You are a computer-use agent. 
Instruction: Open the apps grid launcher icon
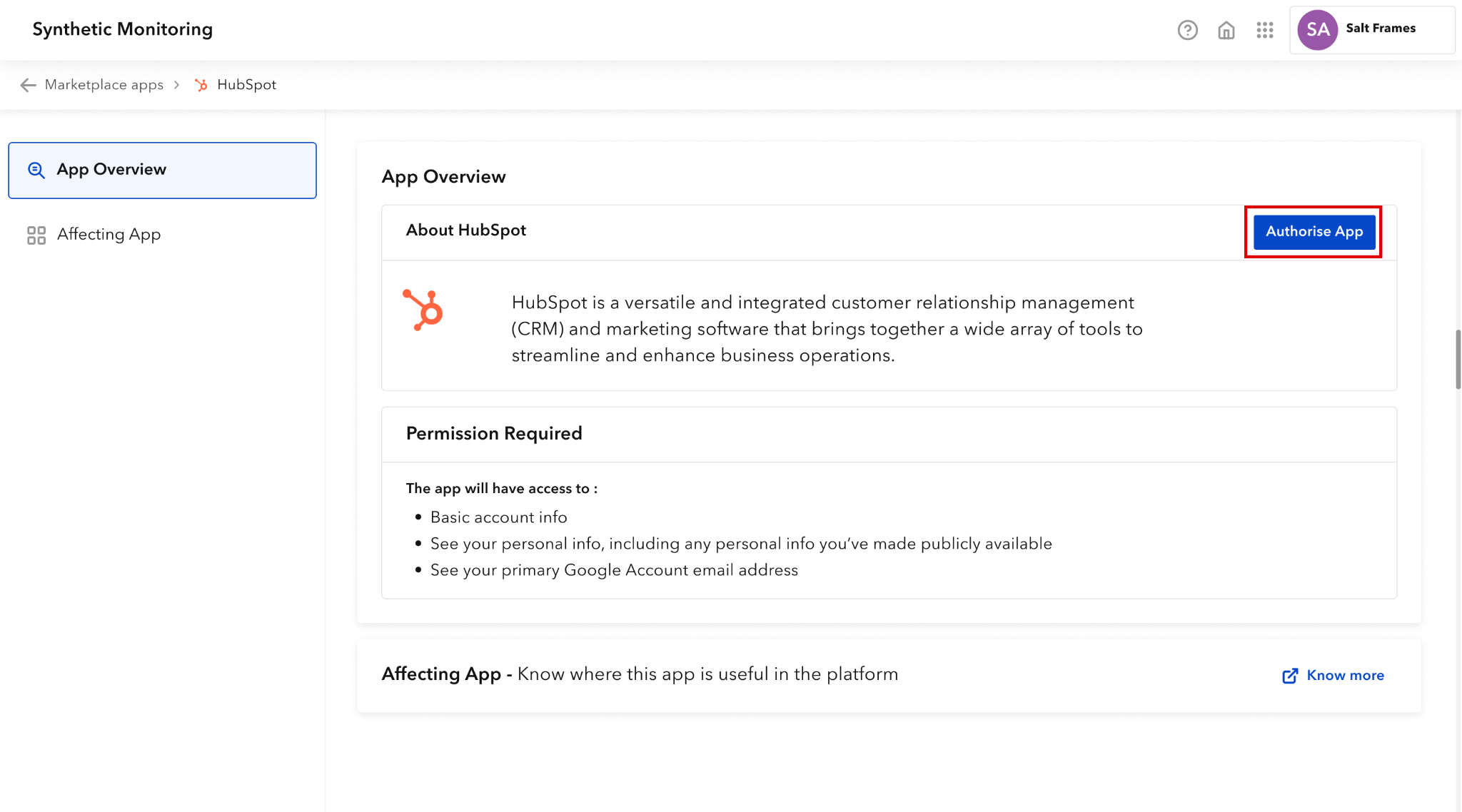coord(1265,30)
